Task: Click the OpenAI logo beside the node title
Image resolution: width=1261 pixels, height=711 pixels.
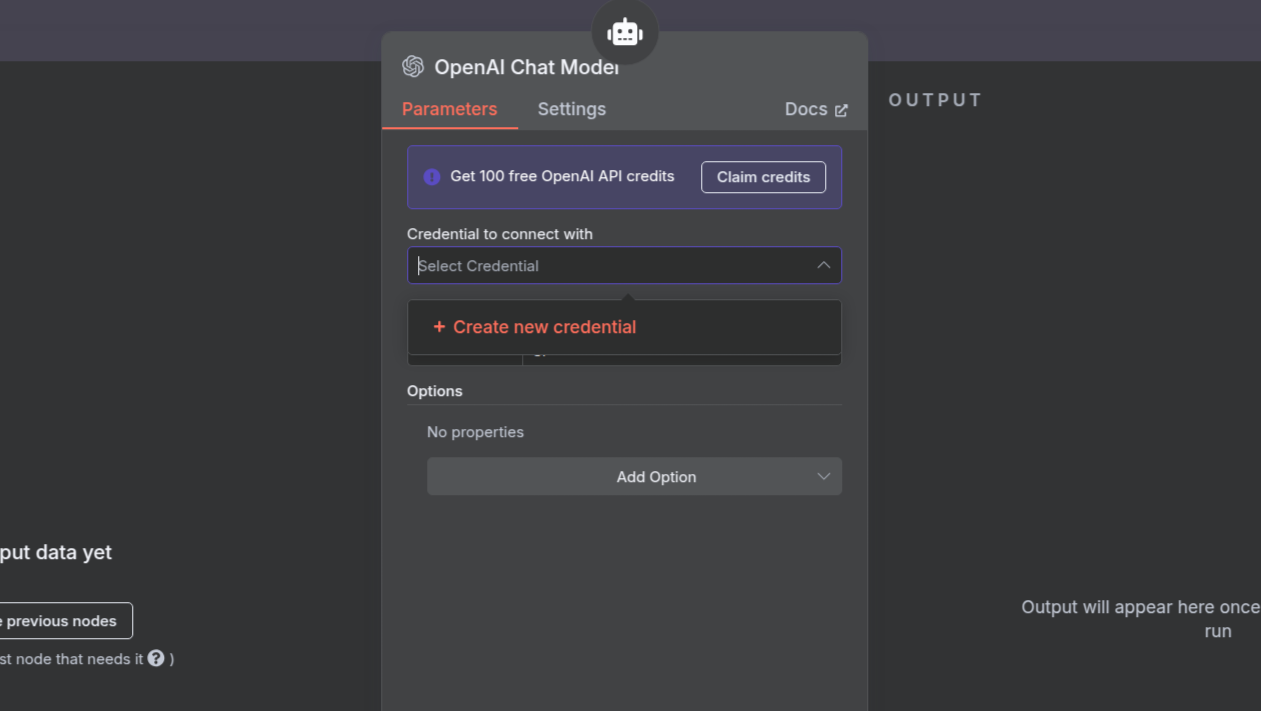Action: tap(413, 67)
